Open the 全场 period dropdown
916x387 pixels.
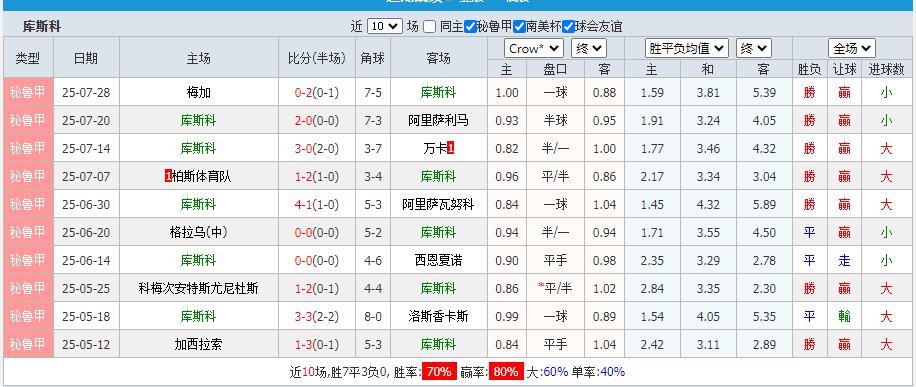tap(852, 49)
